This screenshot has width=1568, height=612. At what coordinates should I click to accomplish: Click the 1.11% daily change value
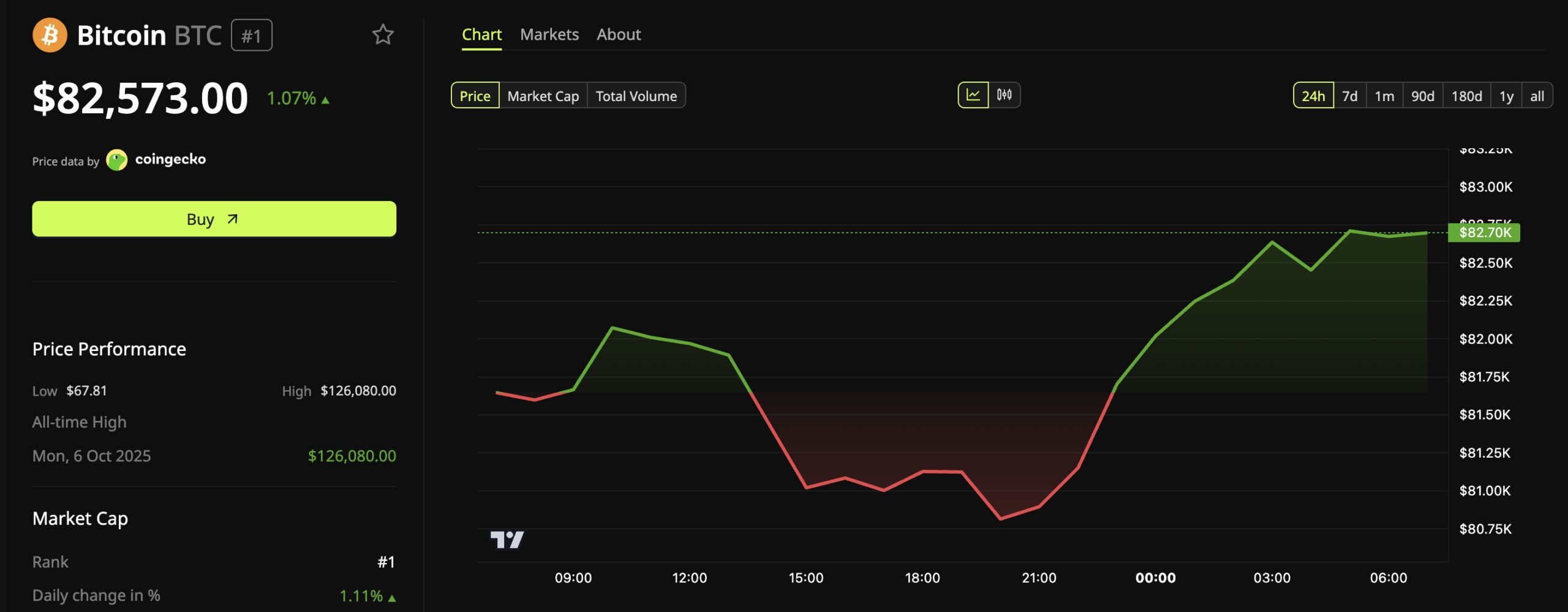pos(361,595)
